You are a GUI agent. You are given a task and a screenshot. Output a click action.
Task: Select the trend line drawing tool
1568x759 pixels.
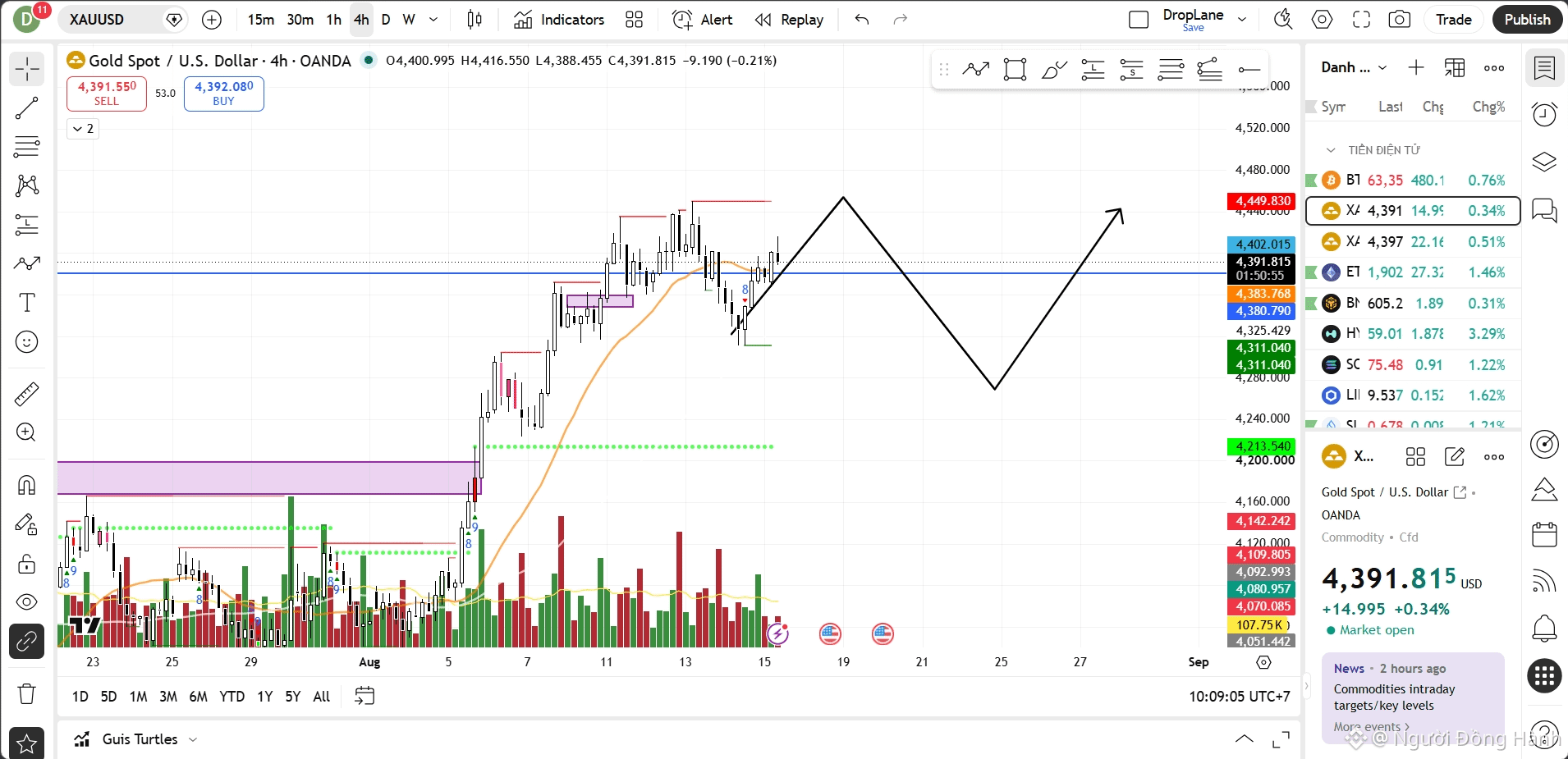tap(27, 108)
